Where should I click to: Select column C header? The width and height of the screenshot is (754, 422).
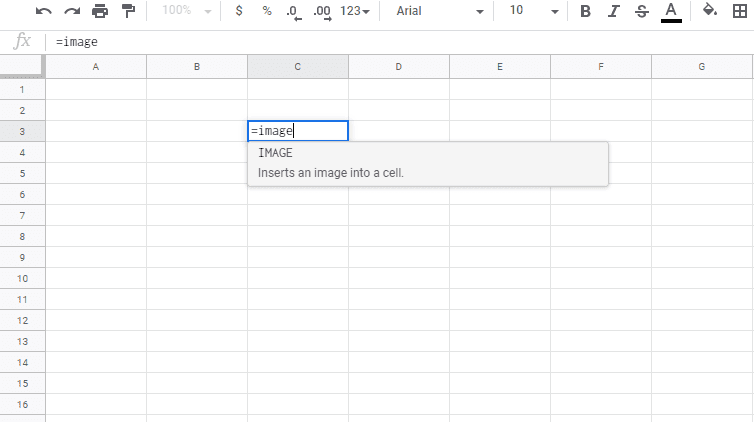tap(298, 67)
